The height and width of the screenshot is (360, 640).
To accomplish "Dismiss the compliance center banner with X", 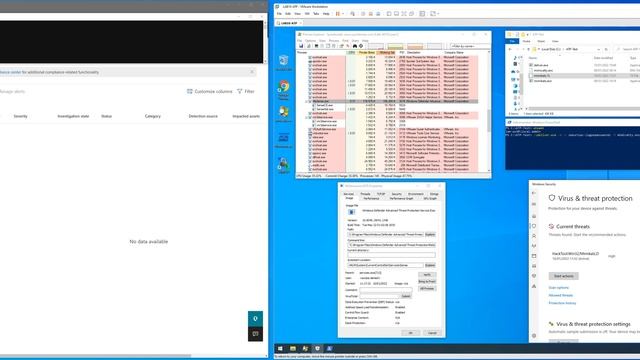I will (252, 72).
